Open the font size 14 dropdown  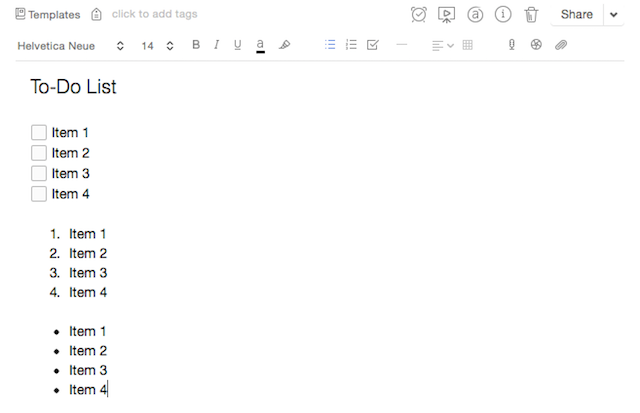coord(158,46)
